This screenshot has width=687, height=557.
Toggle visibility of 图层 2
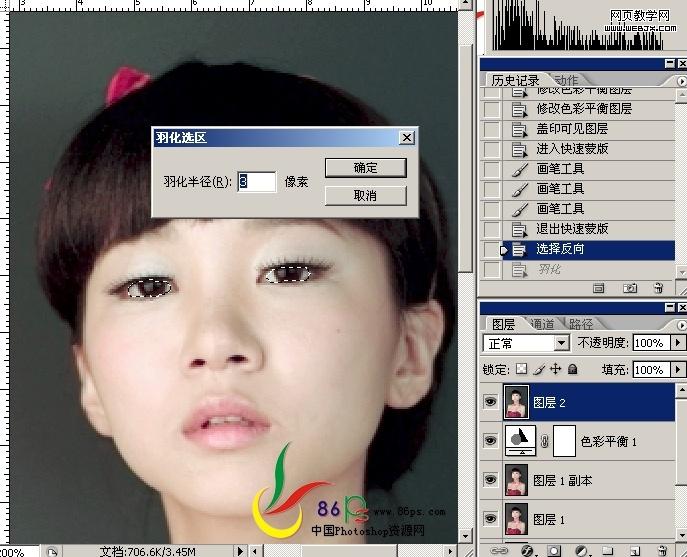coord(490,401)
